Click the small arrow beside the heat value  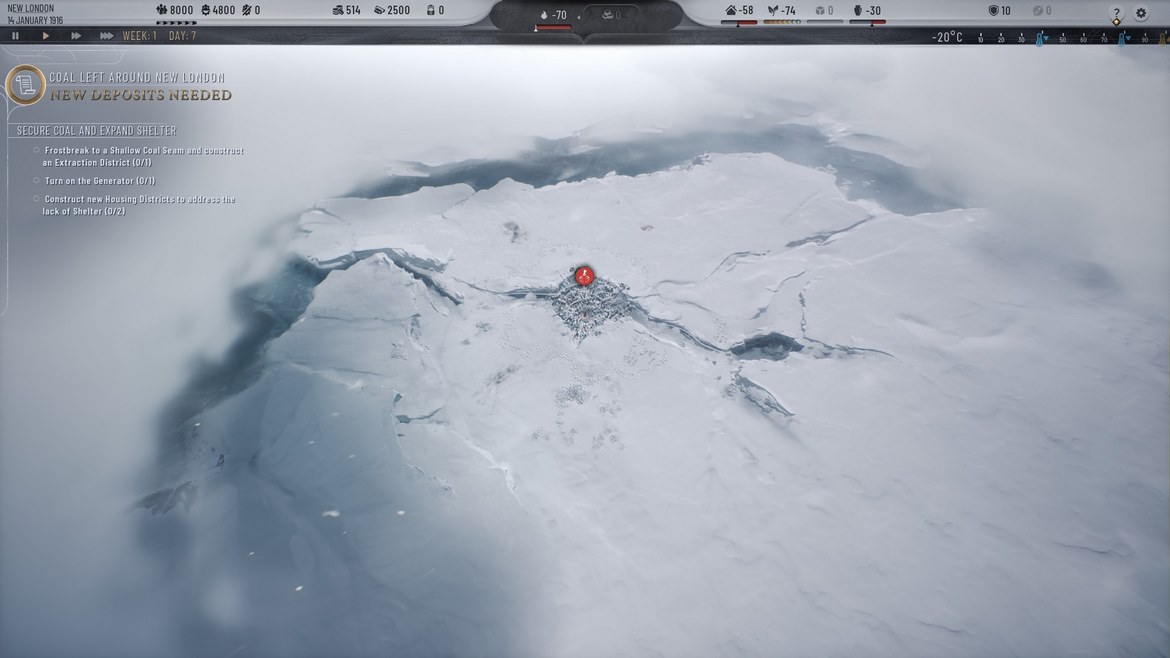(x=579, y=16)
